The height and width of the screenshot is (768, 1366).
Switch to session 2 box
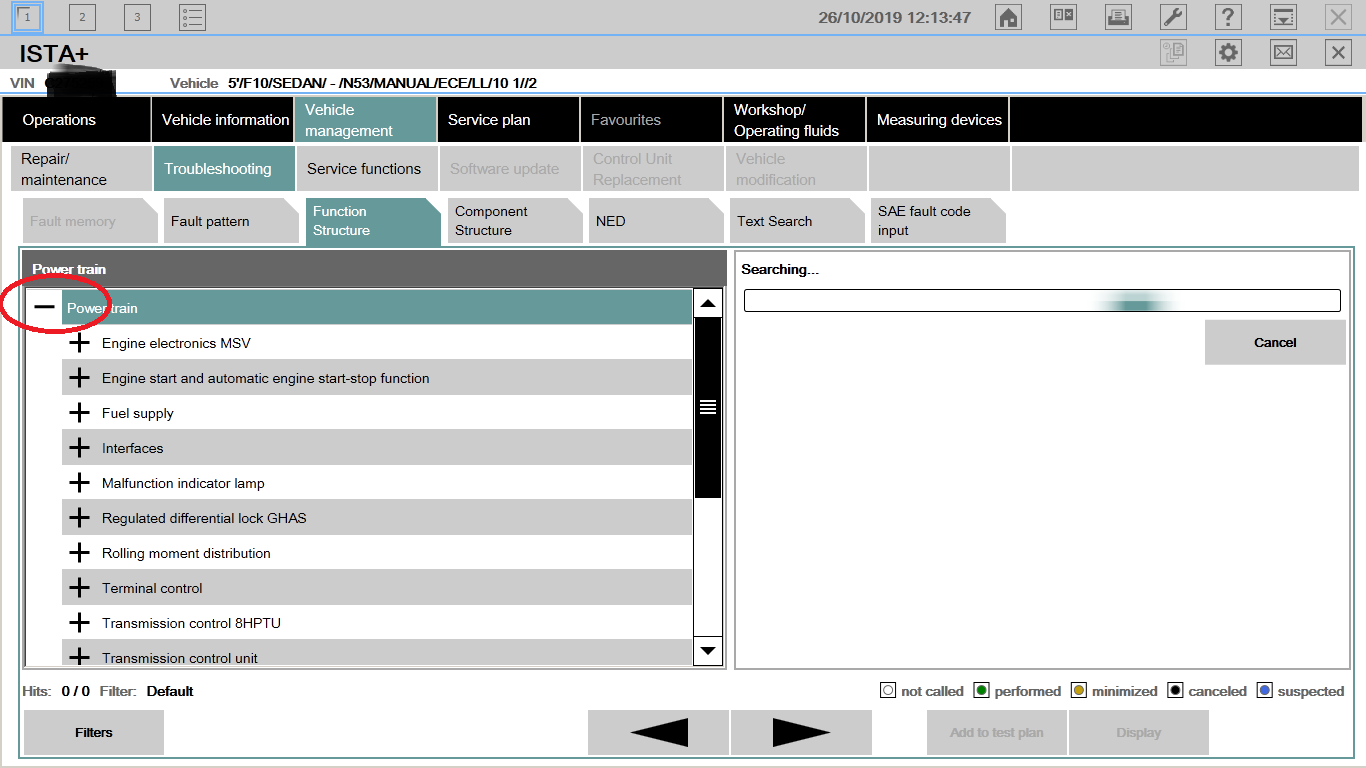82,17
